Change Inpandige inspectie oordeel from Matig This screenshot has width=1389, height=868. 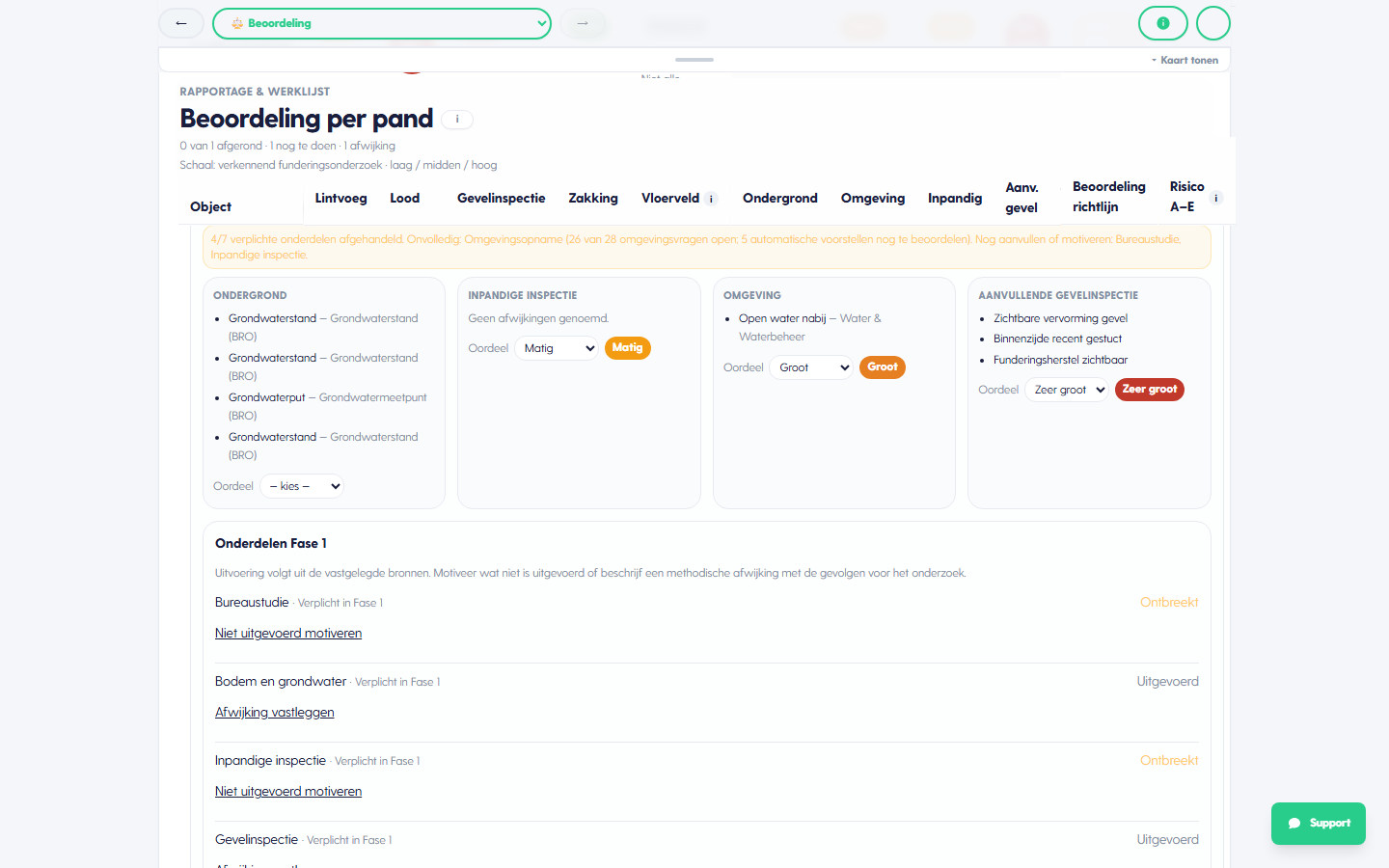coord(557,348)
